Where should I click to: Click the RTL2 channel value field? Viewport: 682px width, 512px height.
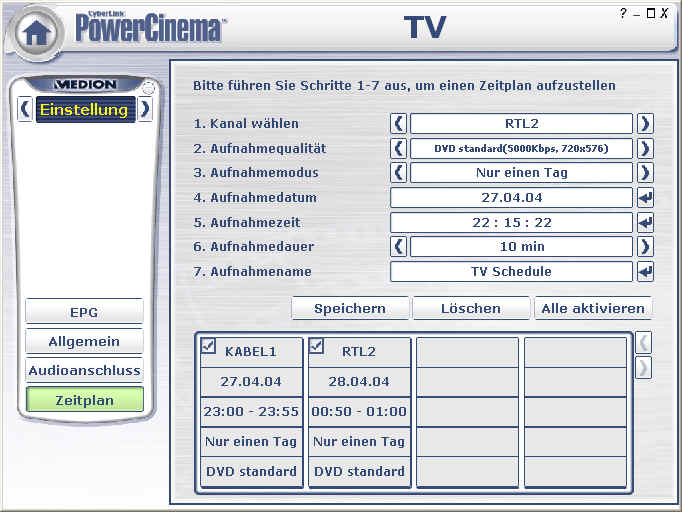point(521,124)
